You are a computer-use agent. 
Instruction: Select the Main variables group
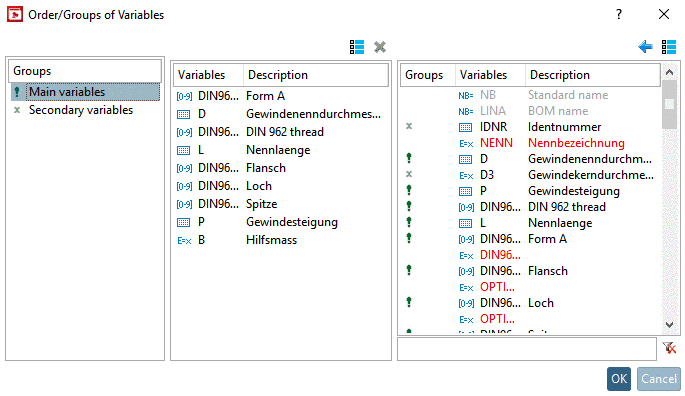tap(85, 92)
